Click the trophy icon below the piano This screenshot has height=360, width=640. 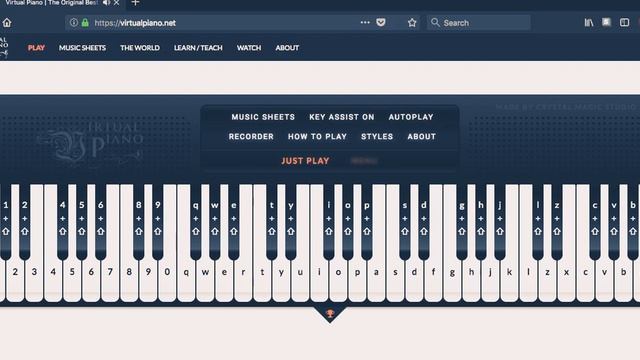[x=330, y=313]
